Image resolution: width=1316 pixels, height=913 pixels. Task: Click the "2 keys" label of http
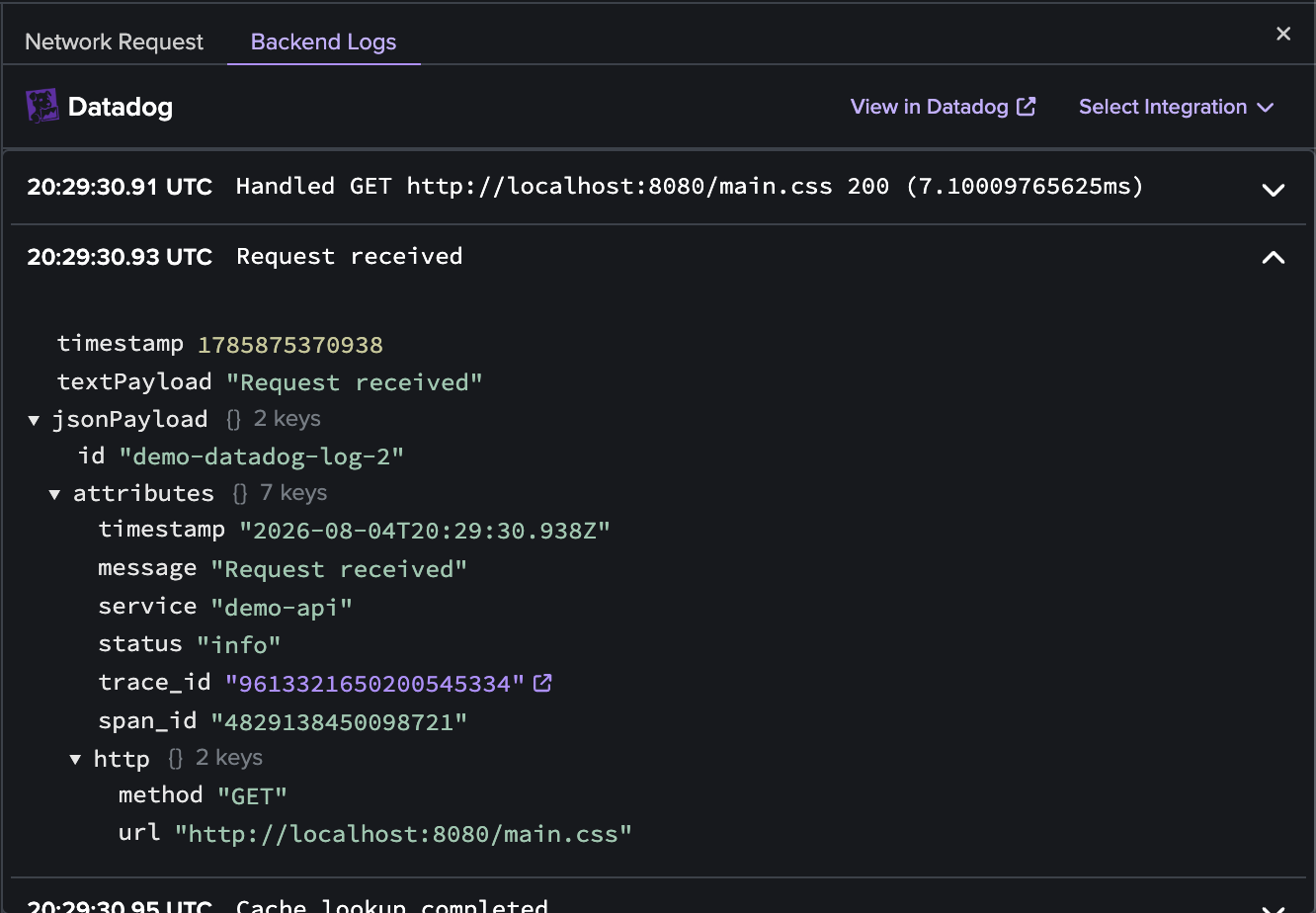pos(229,758)
